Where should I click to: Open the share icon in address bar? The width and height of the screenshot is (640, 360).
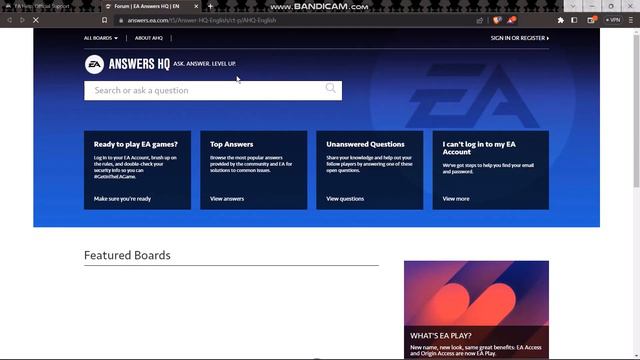480,20
